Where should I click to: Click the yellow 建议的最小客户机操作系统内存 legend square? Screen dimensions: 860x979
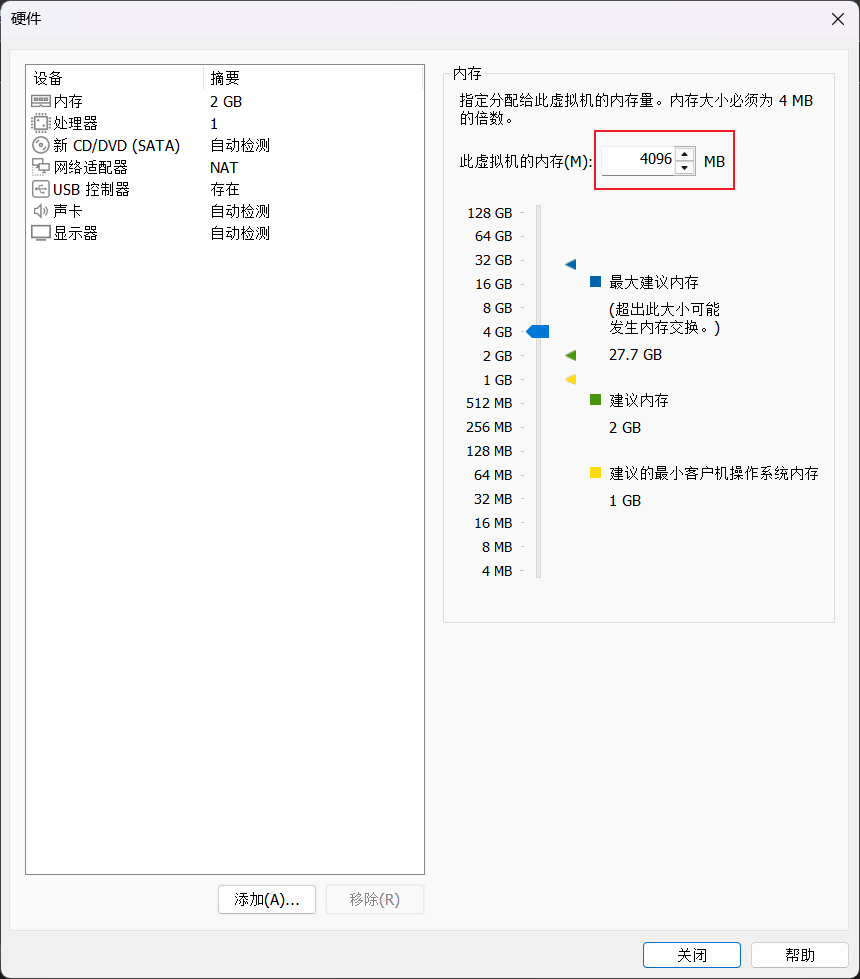click(596, 473)
